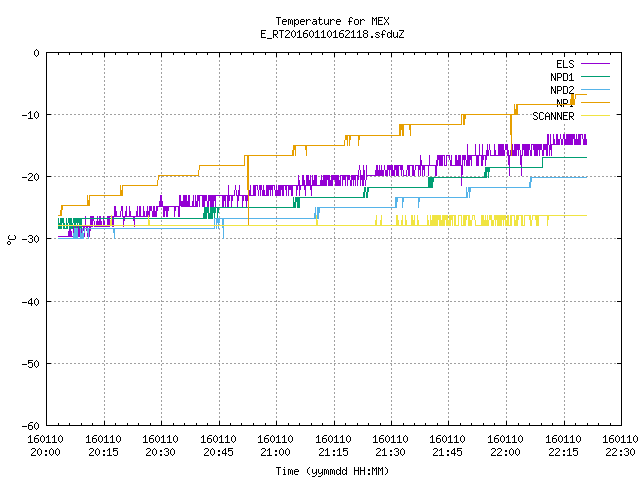Click the purple ELS legend line sample
The image size is (640, 480).
tap(595, 64)
